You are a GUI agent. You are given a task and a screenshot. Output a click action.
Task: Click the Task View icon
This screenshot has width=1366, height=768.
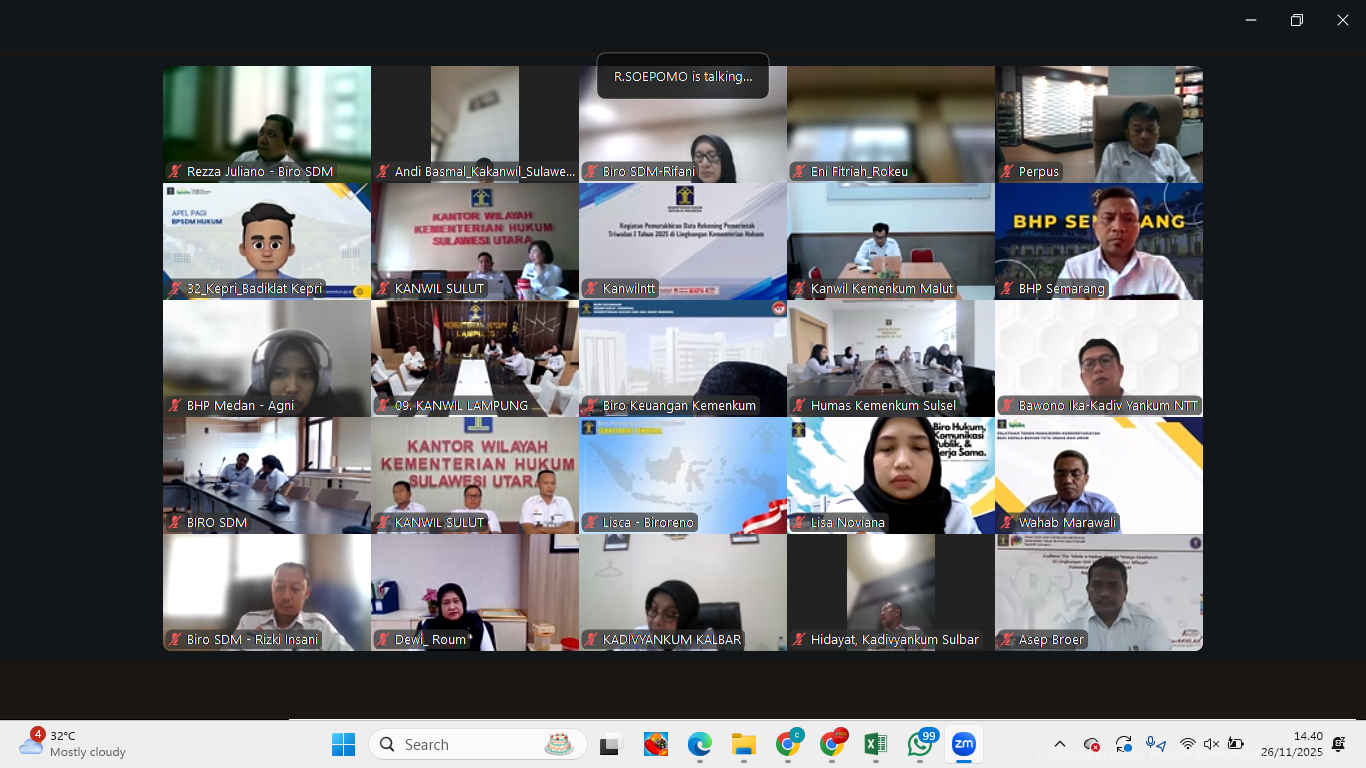(609, 745)
